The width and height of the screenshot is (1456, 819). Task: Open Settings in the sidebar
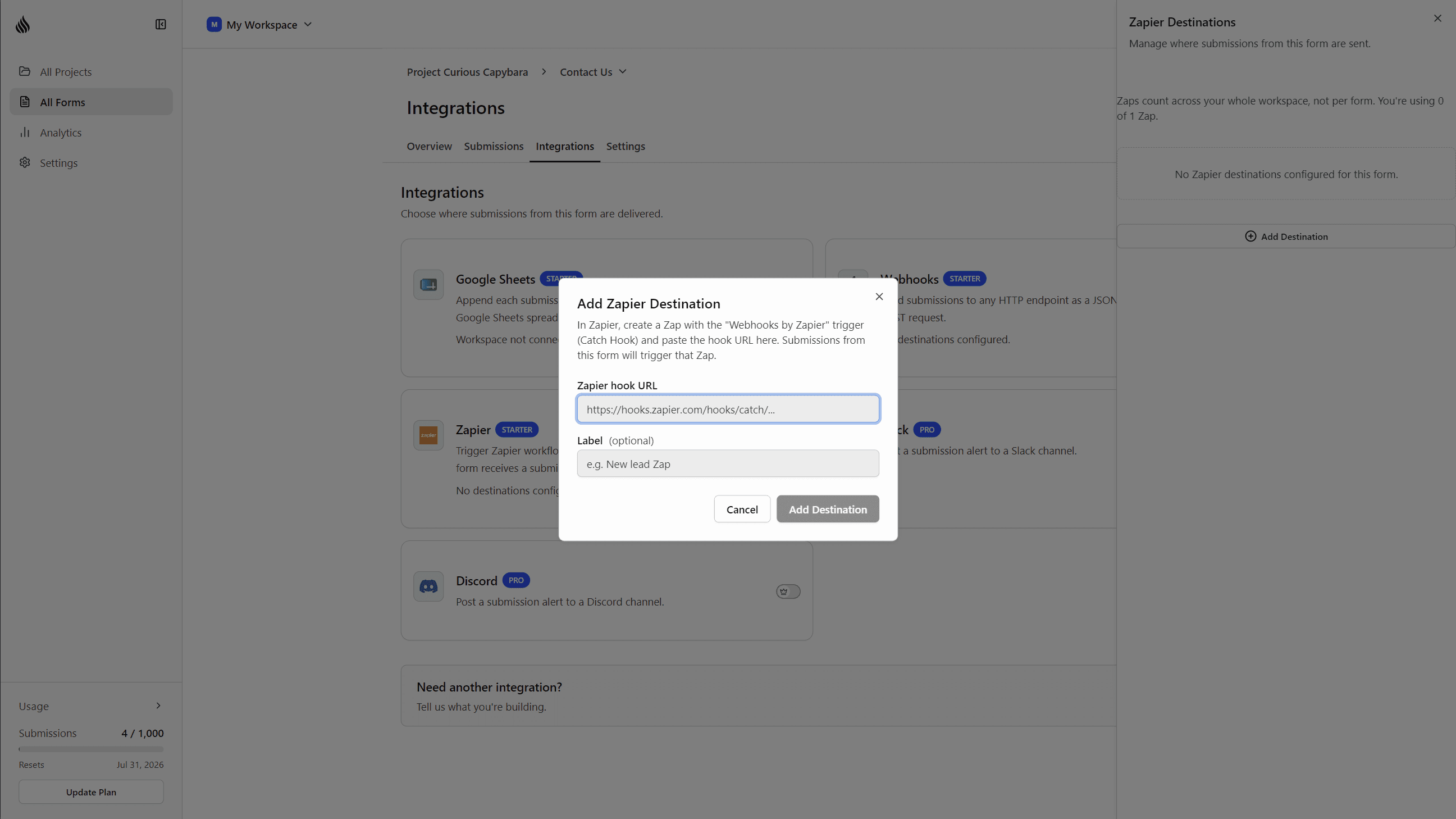[91, 163]
